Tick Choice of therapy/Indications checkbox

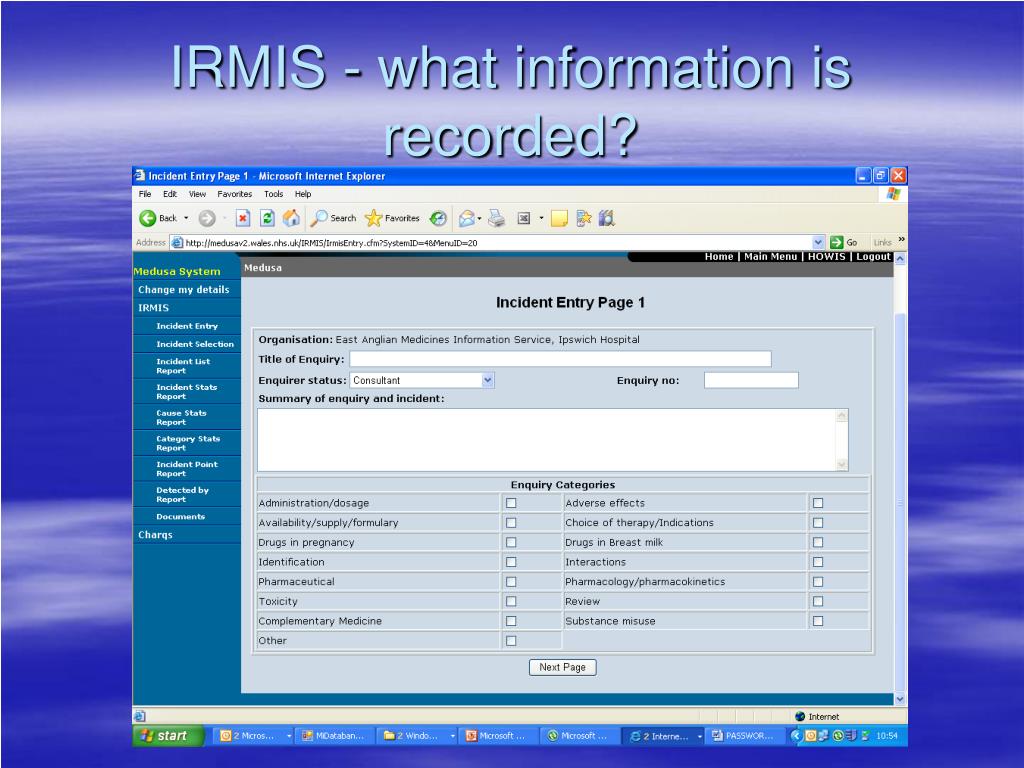818,522
